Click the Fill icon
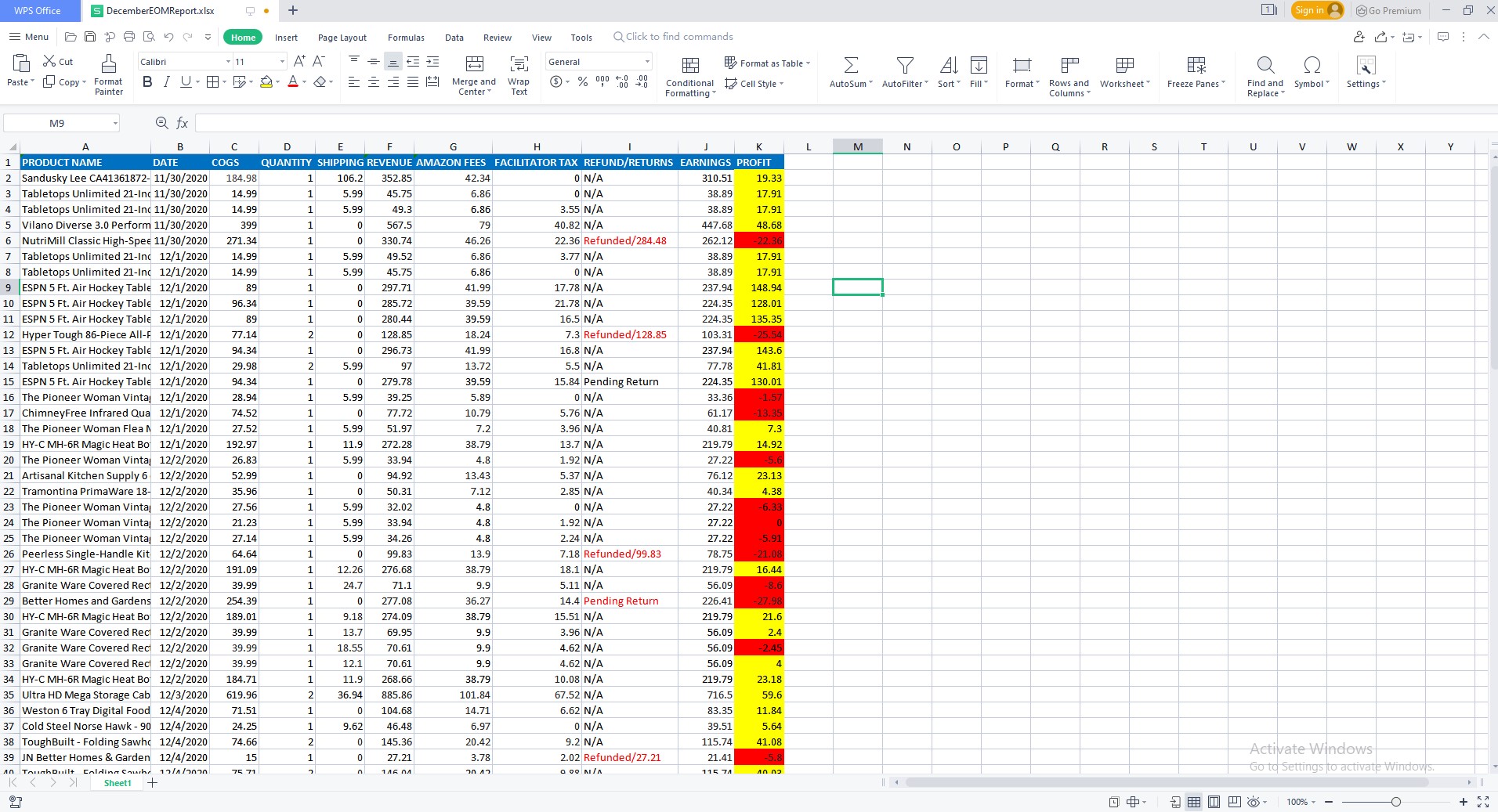The height and width of the screenshot is (812, 1498). tap(979, 65)
